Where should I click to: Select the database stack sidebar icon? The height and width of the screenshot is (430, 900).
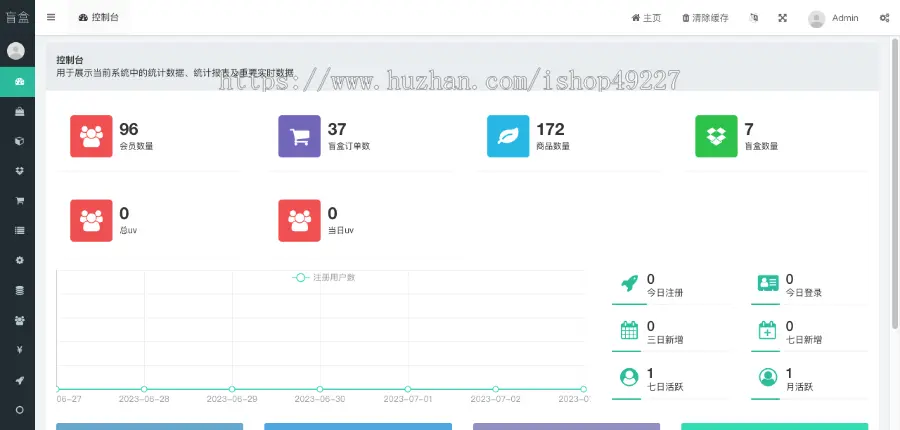point(17,290)
